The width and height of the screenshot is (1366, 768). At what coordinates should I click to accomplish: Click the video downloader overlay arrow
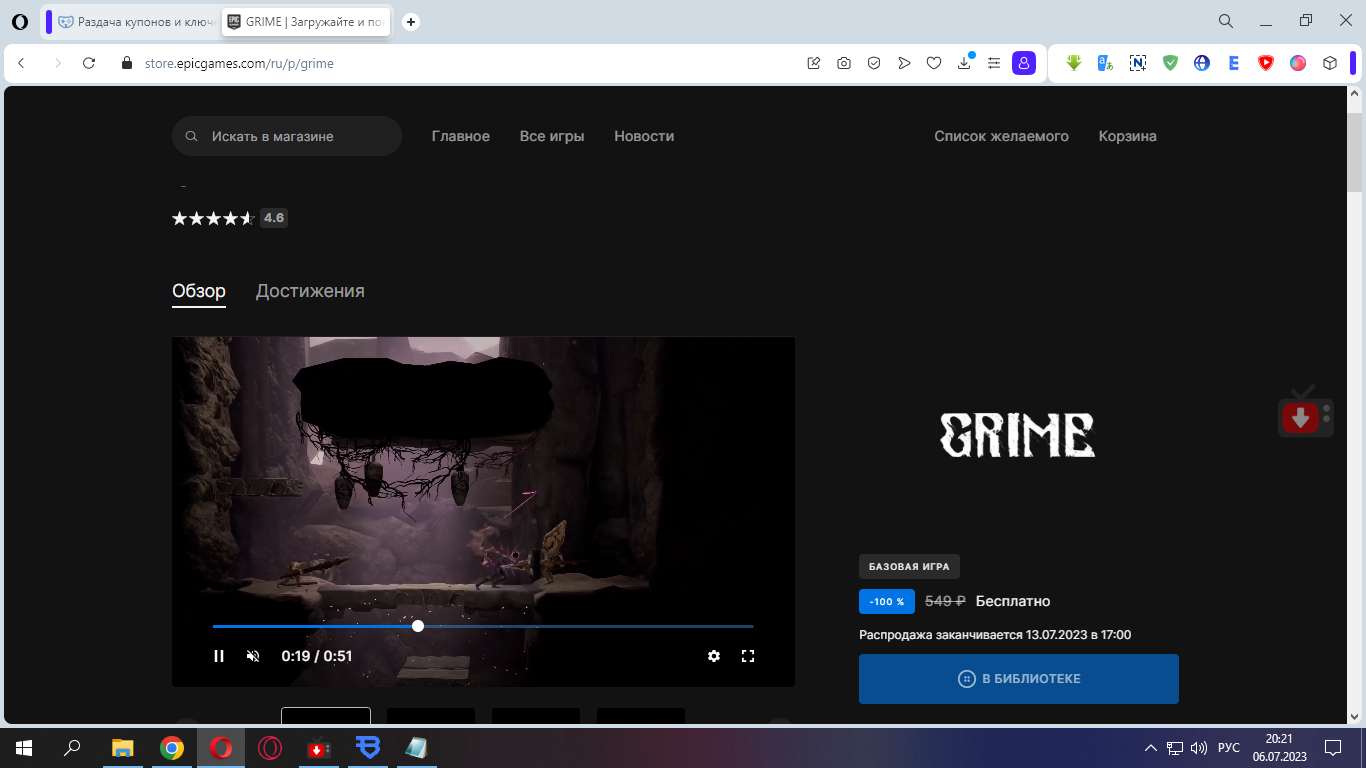click(x=1301, y=418)
